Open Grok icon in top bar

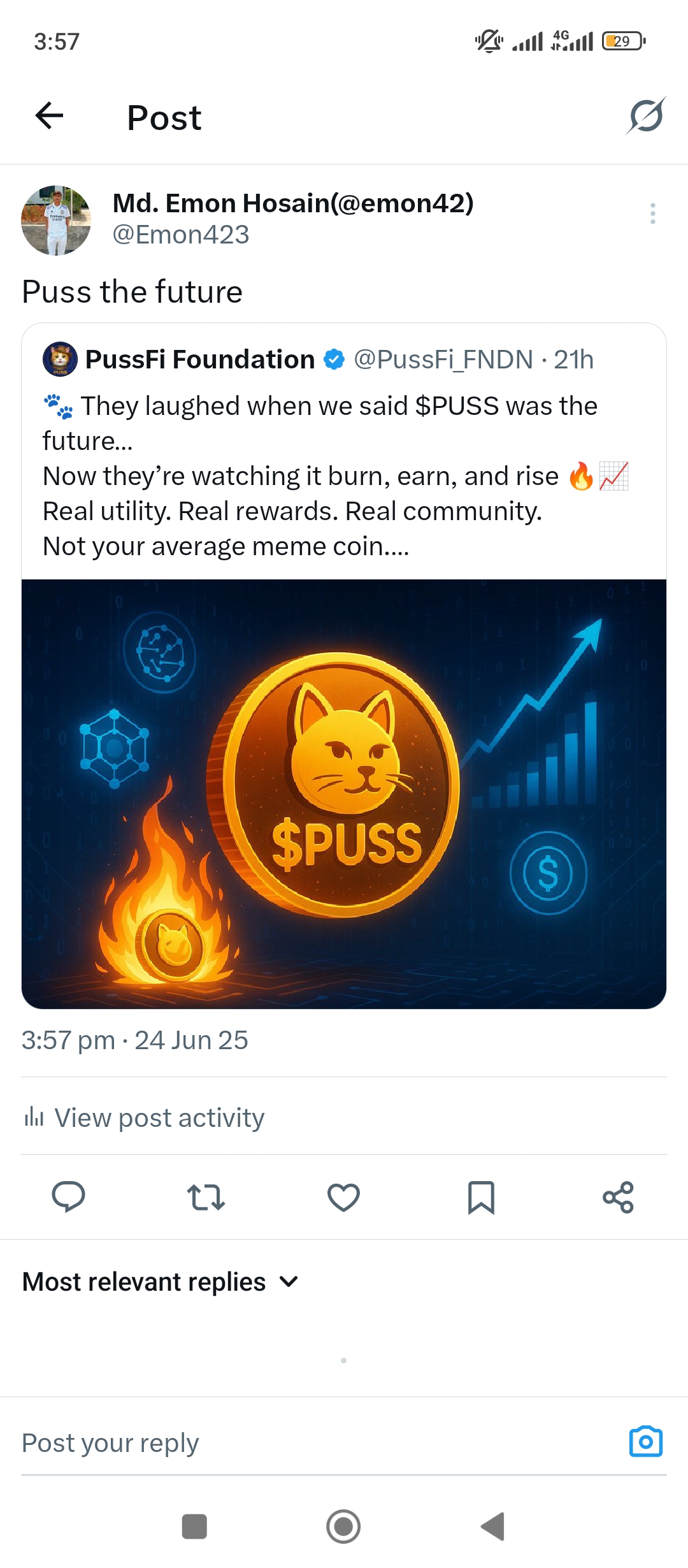point(645,116)
